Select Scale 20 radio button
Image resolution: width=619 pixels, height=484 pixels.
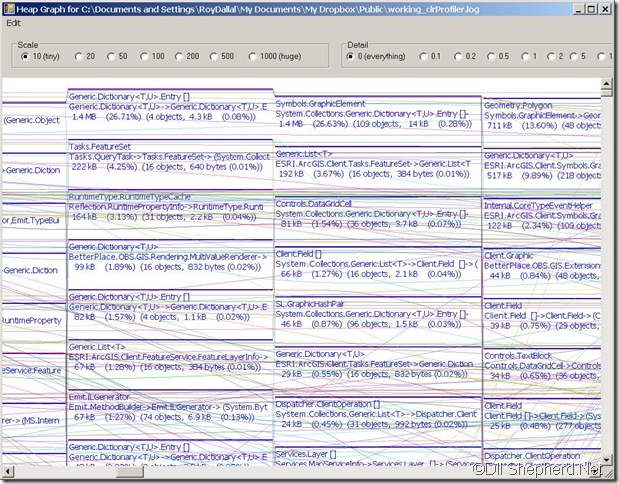coord(85,56)
